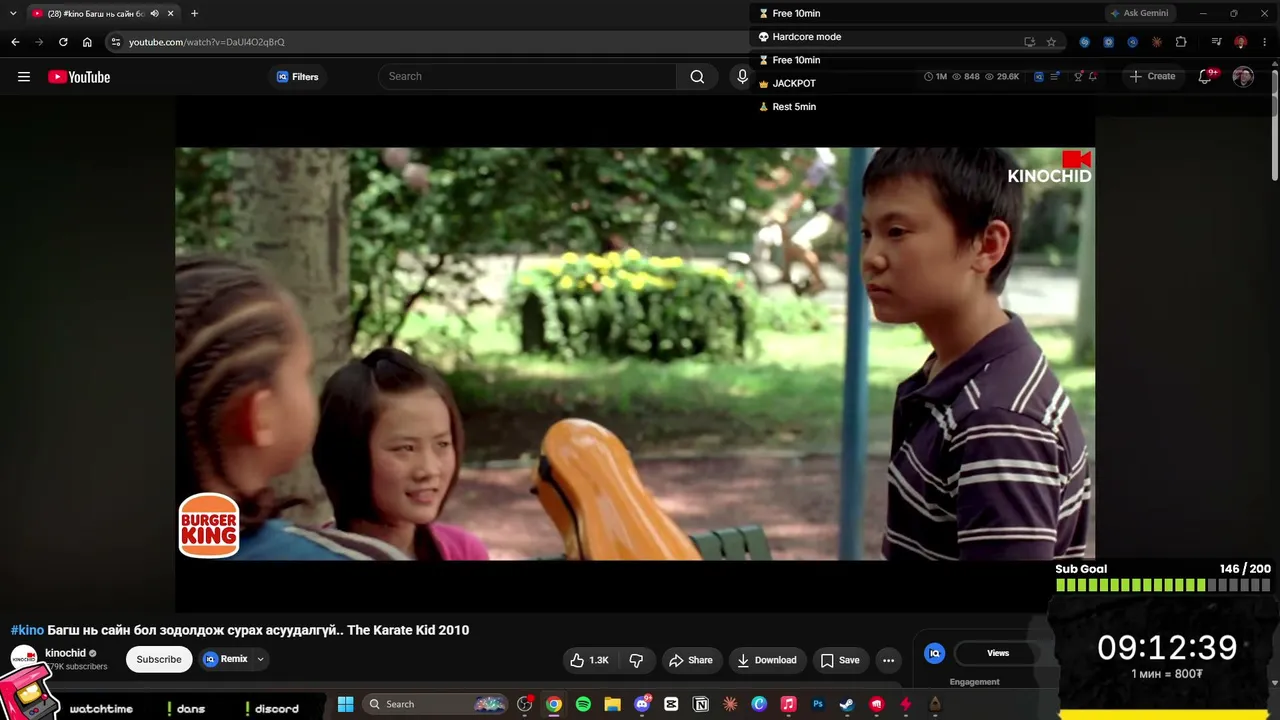Click the 29.6K stat in header
Viewport: 1280px width, 720px height.
[1002, 76]
